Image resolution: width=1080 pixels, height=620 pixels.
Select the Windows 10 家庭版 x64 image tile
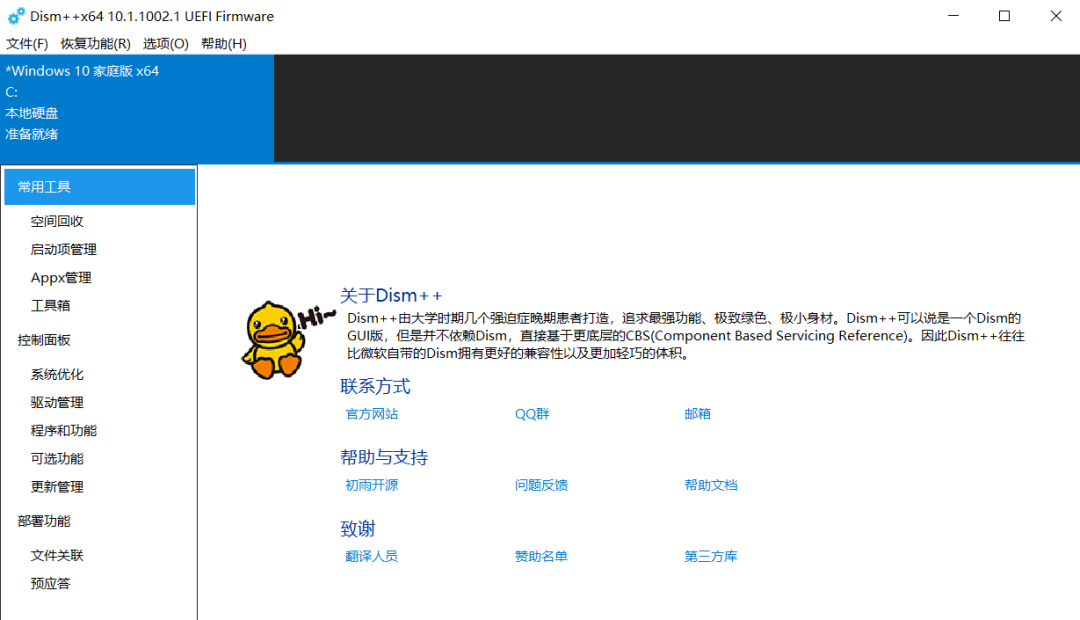pyautogui.click(x=137, y=108)
